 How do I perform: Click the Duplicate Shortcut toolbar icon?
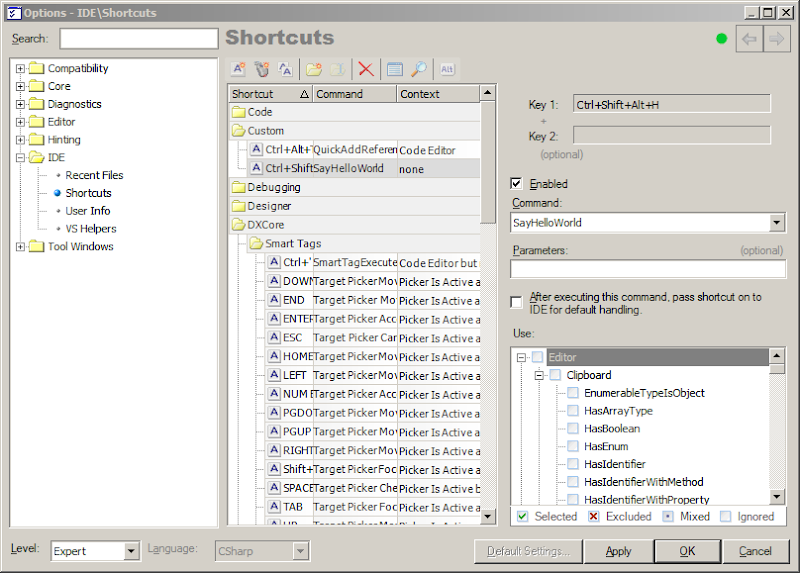pos(286,69)
